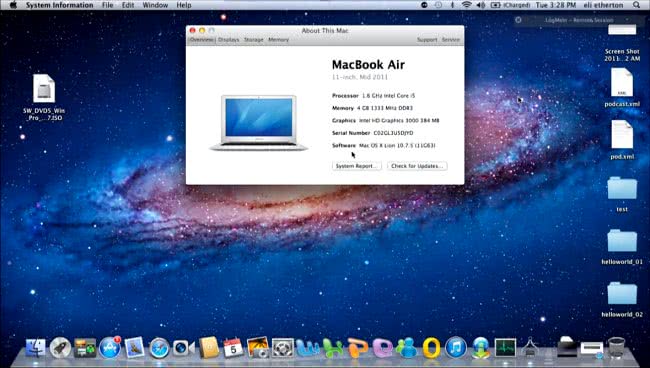Open the Service section link
This screenshot has height=368, width=650.
[451, 40]
